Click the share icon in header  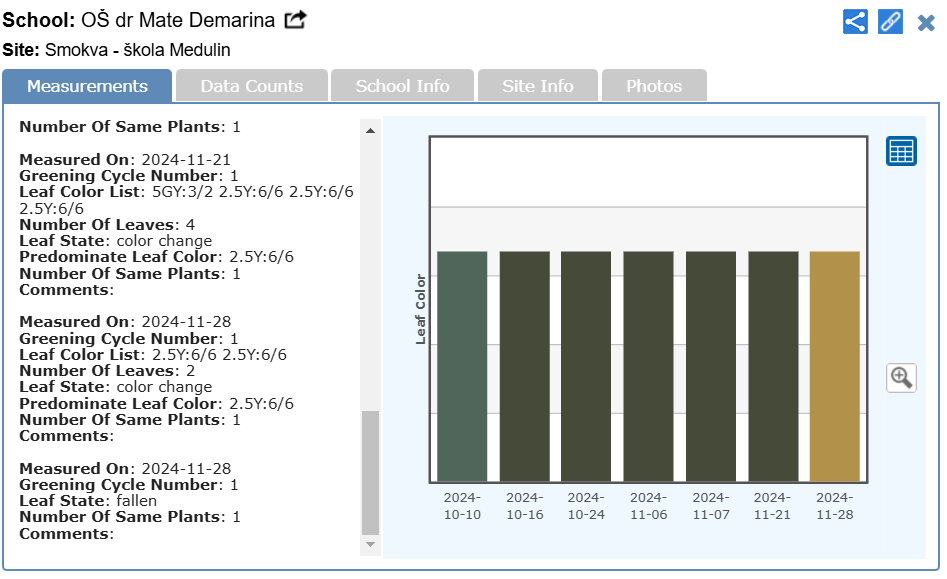click(855, 22)
